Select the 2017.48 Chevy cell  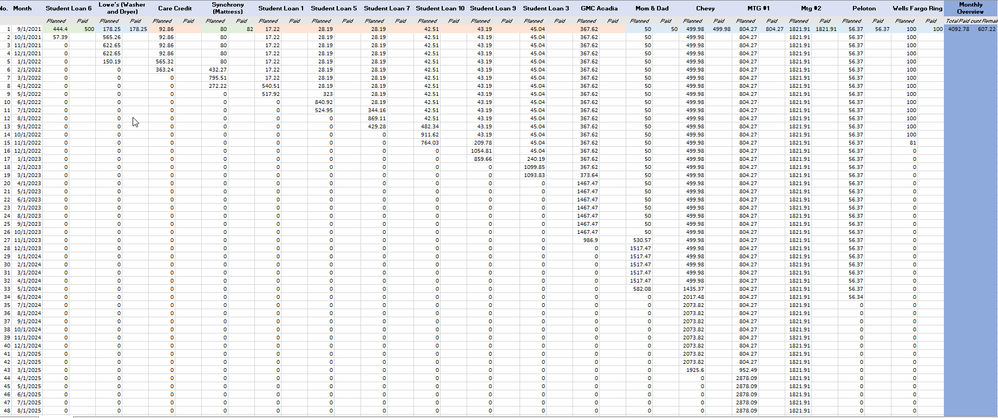[692, 296]
